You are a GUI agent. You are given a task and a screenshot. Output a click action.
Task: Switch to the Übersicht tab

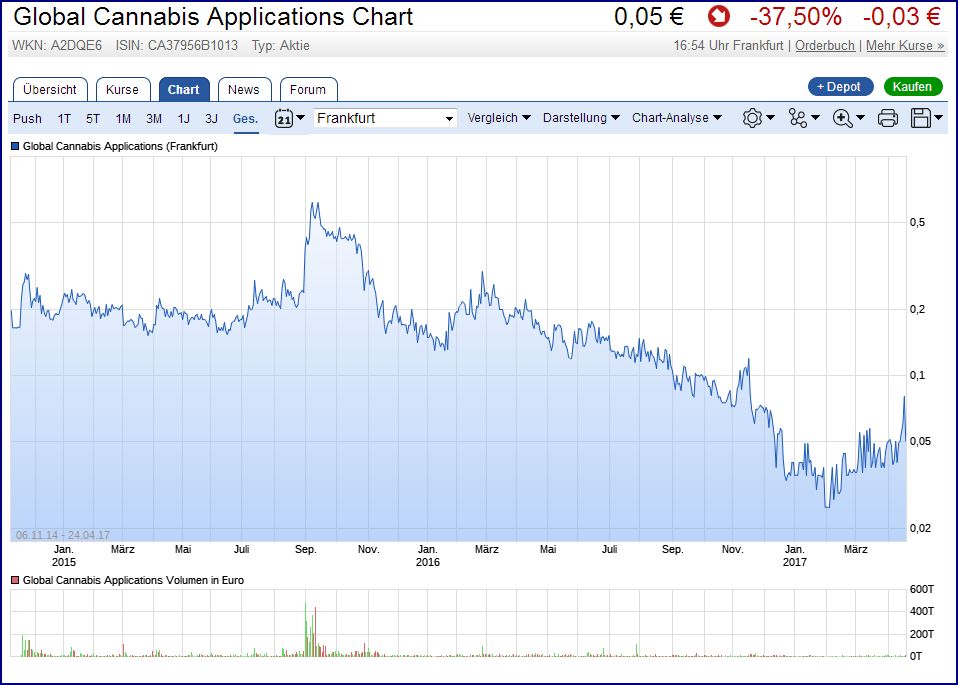click(51, 89)
